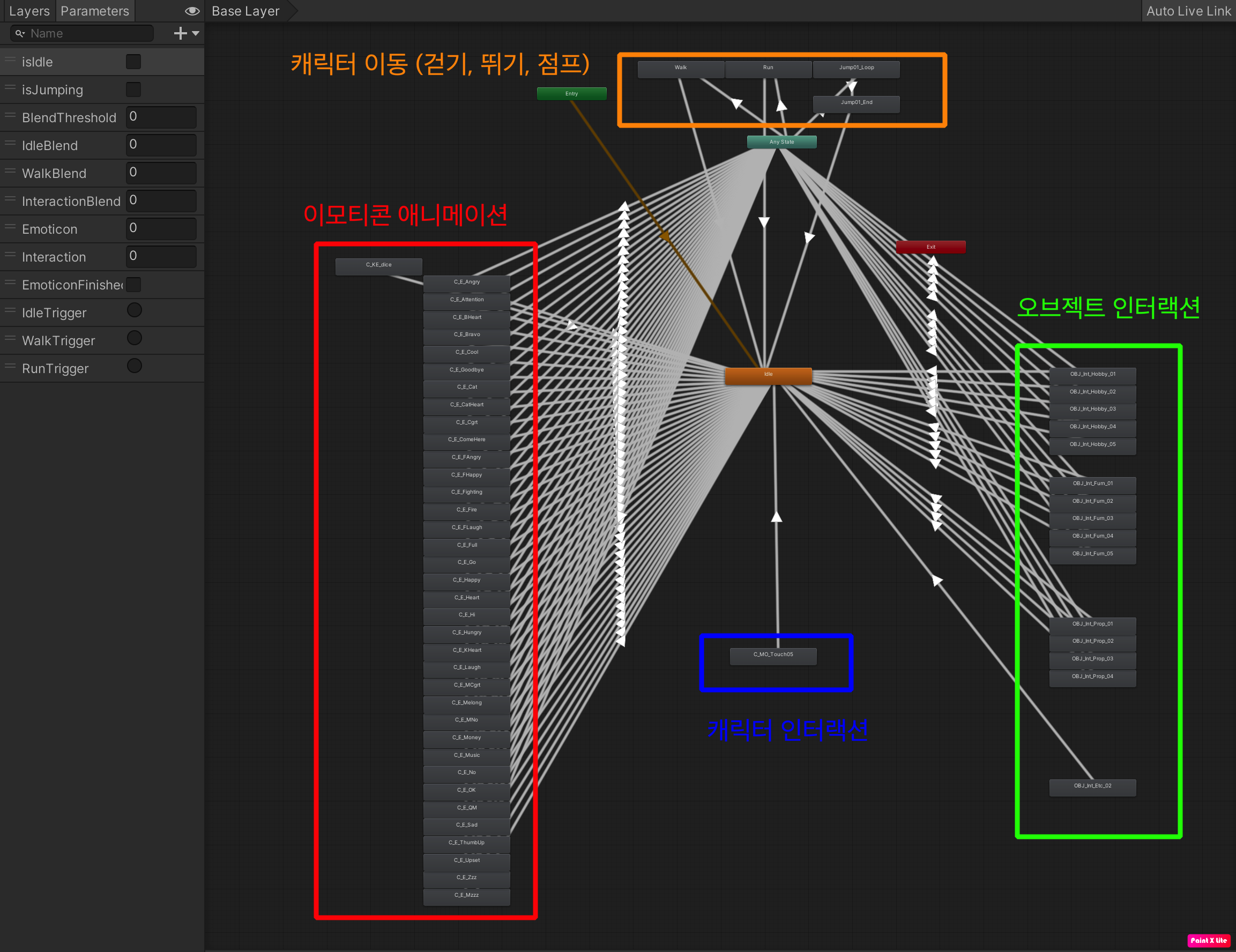Check the isJumping parameter box
The height and width of the screenshot is (952, 1236).
[x=133, y=90]
